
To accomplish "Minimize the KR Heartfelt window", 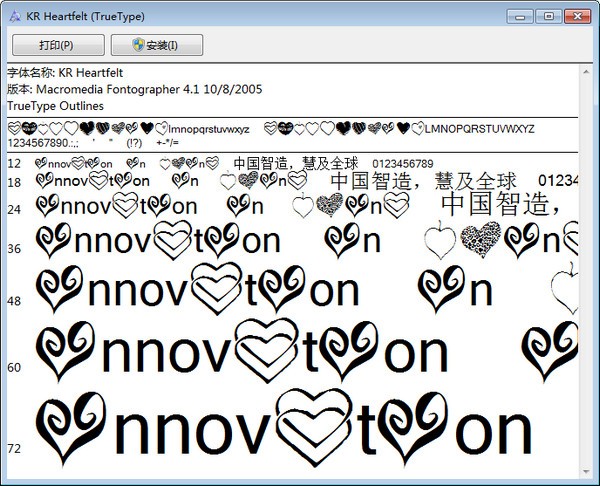I will [520, 16].
